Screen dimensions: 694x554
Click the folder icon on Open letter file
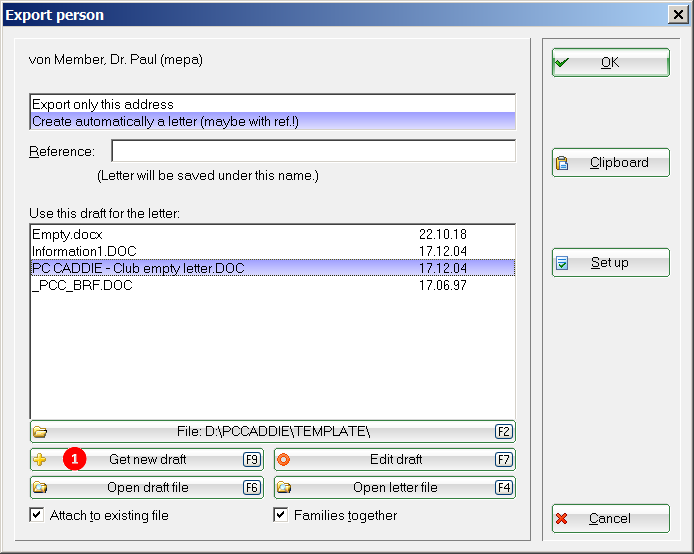click(x=284, y=488)
